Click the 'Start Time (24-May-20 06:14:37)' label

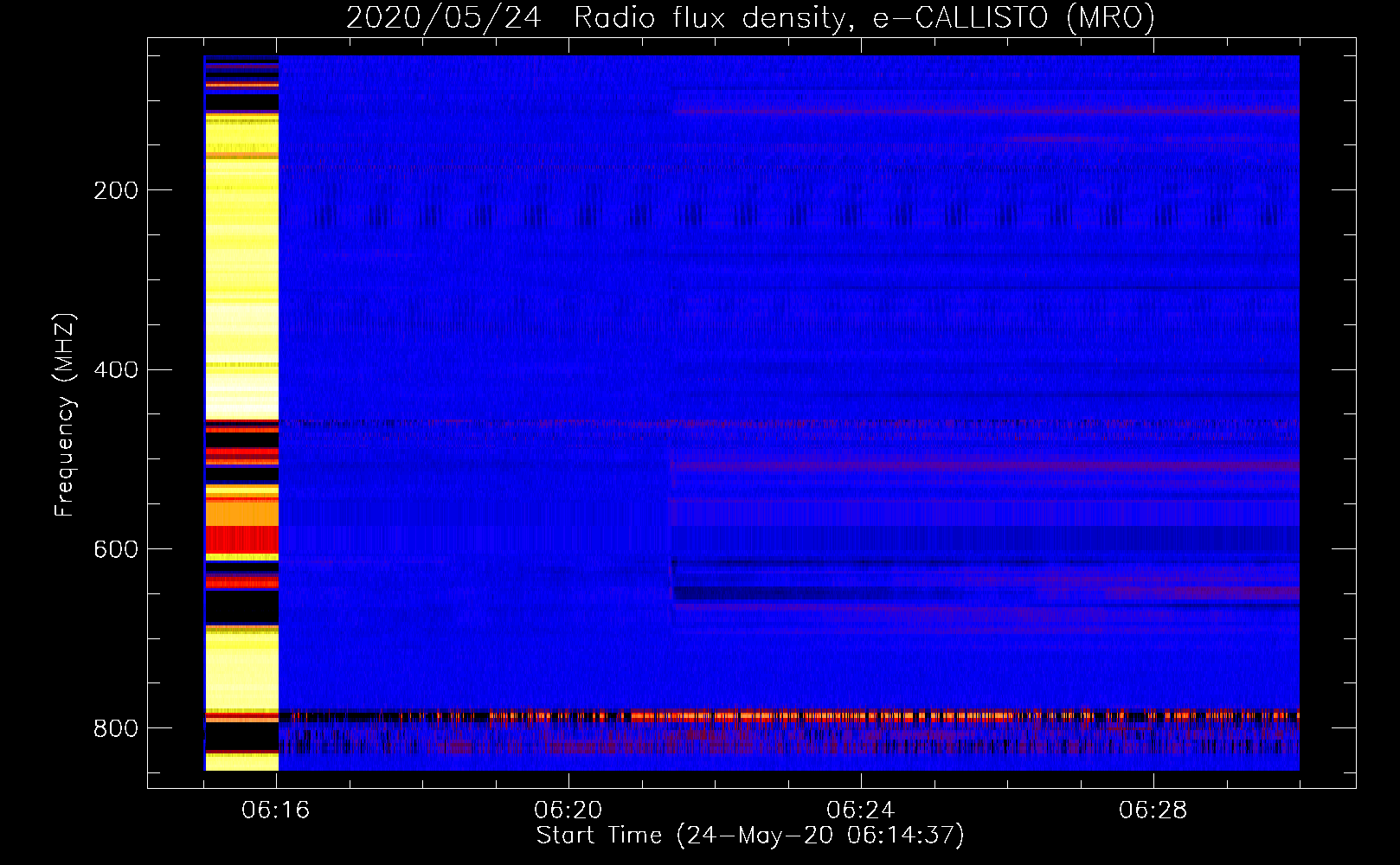coord(750,836)
